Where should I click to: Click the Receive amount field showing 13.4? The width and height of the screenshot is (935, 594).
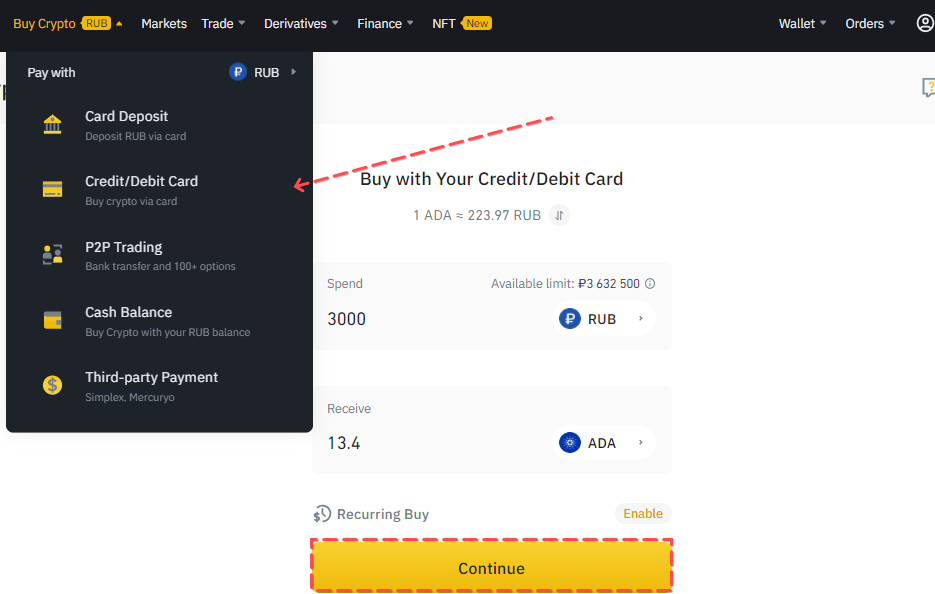430,443
